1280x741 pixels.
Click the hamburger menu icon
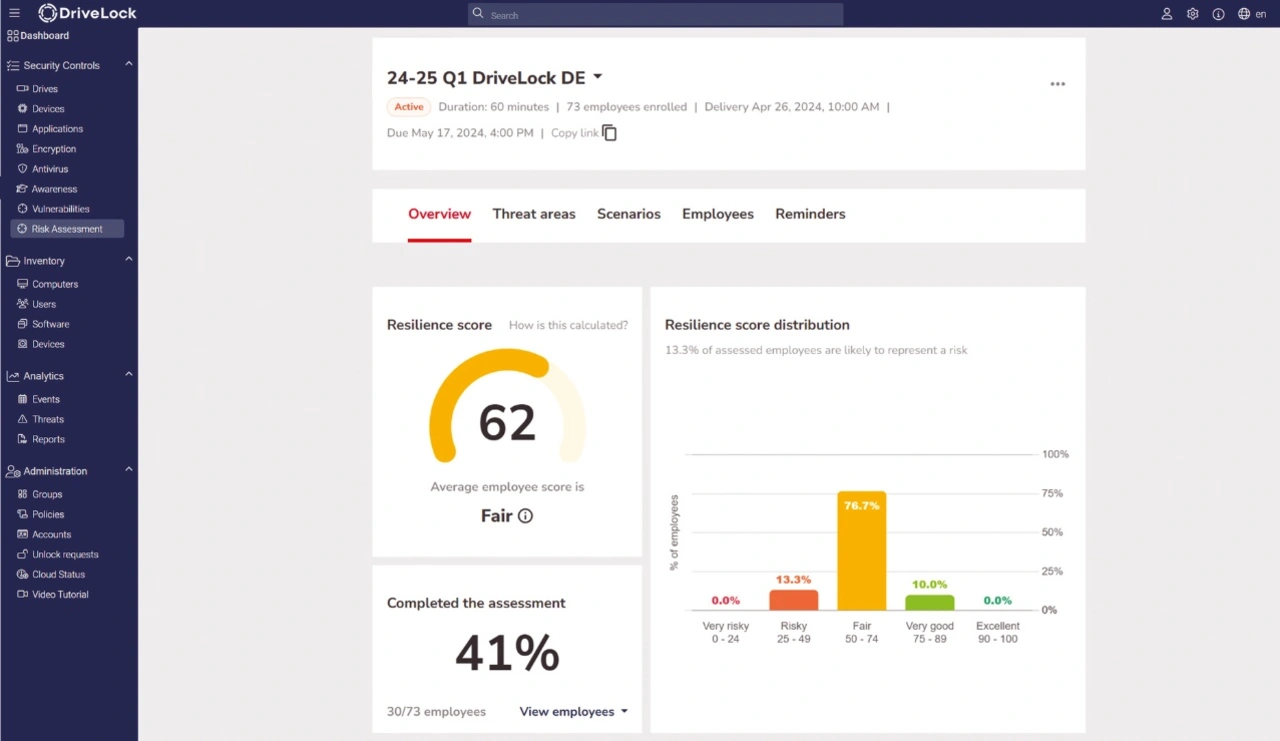coord(14,13)
